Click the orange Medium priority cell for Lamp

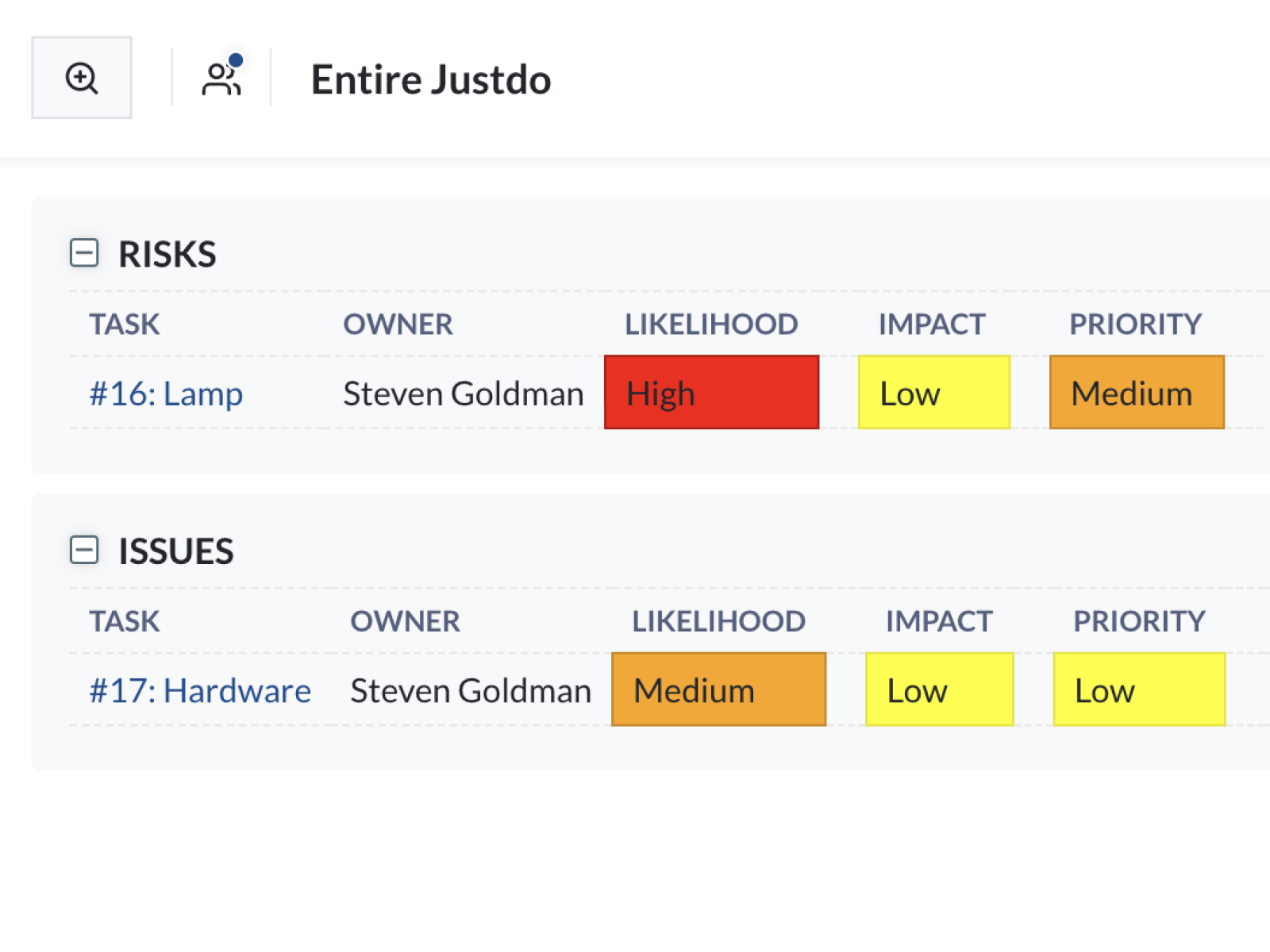(1137, 393)
